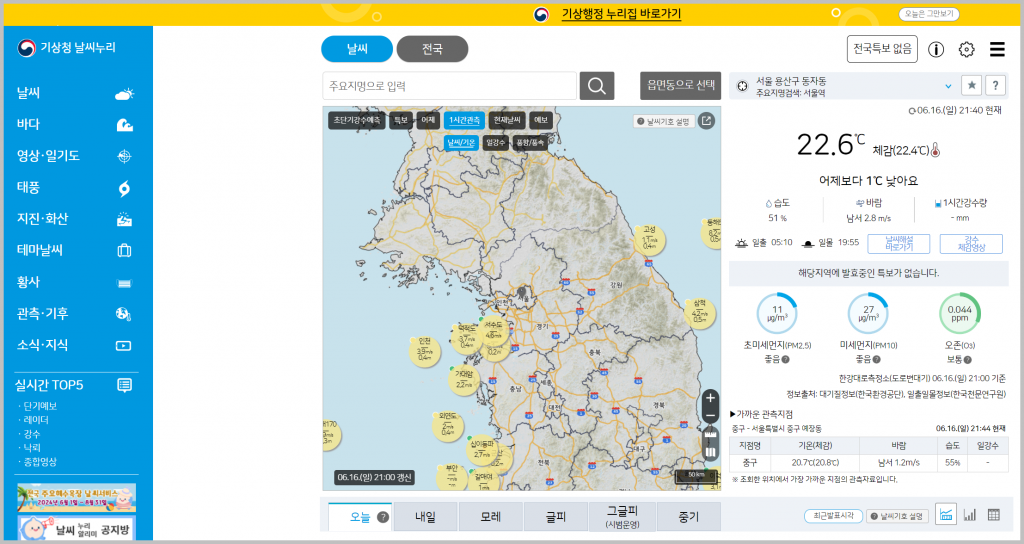
Task: Open the 오늘 forecast tab
Action: point(360,517)
